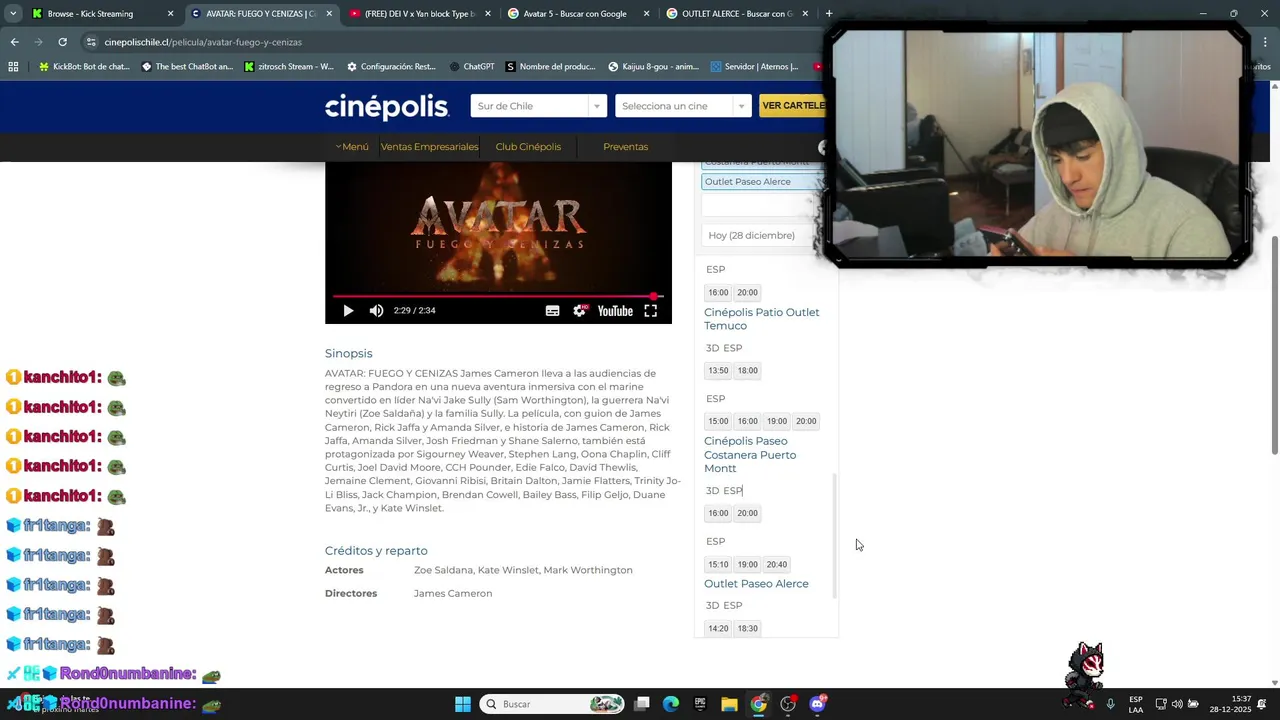Viewport: 1280px width, 720px height.
Task: Play the Avatar trailer video
Action: [x=348, y=311]
